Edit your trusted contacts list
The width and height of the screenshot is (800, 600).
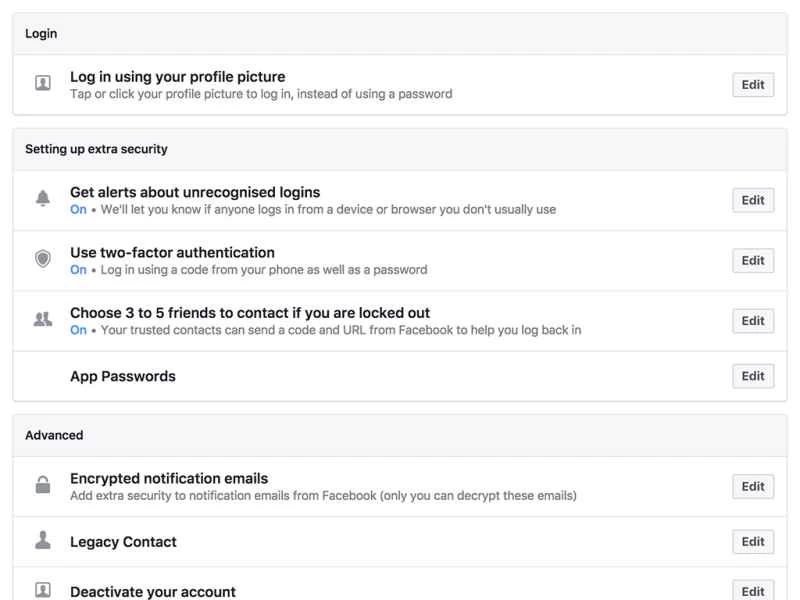[x=752, y=320]
